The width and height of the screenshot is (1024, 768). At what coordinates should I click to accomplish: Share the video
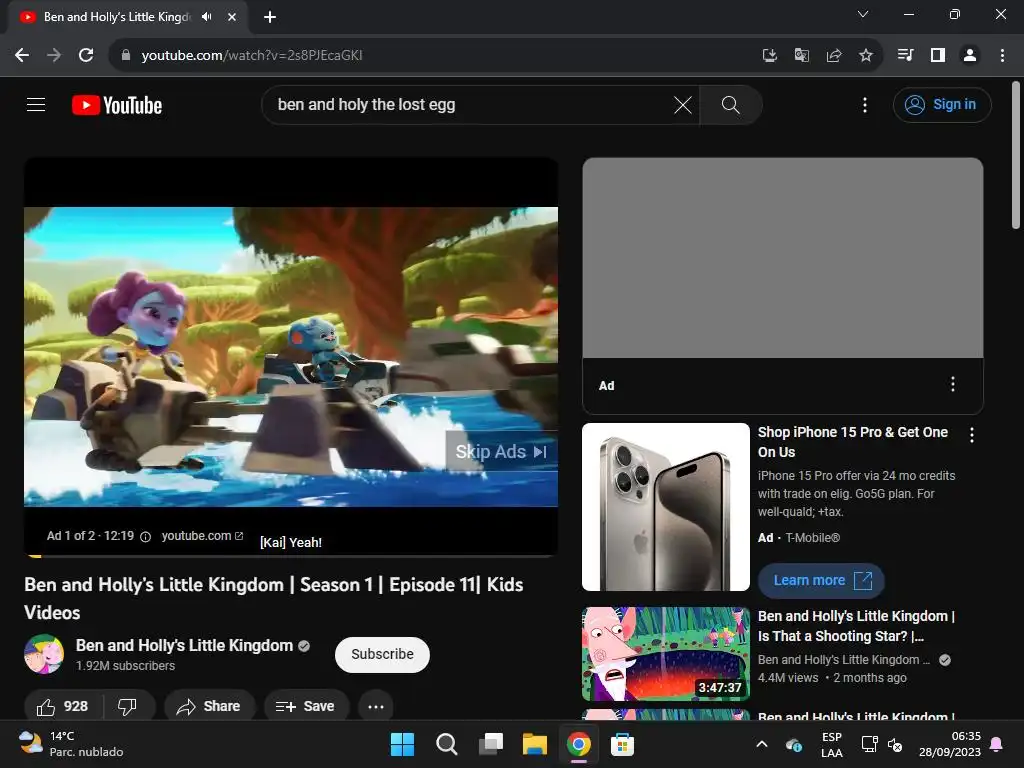pos(209,706)
